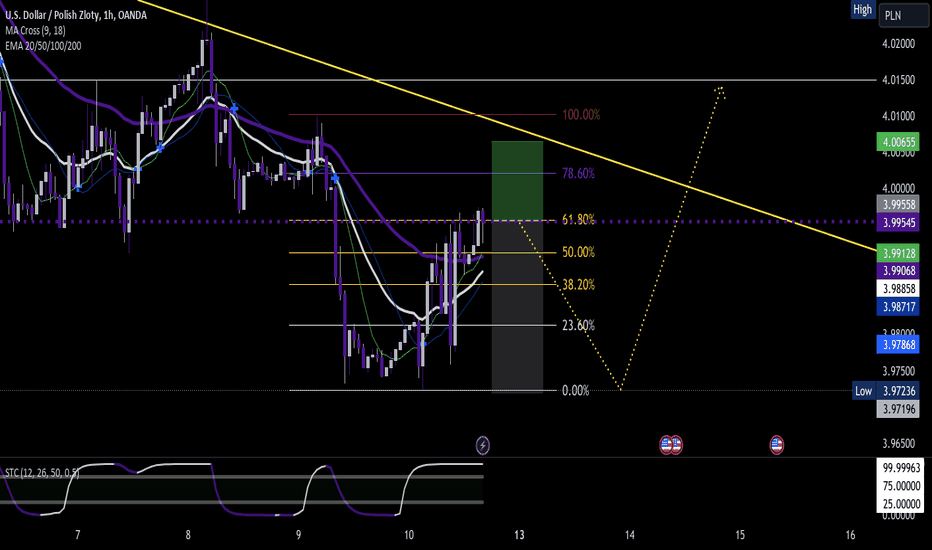
Task: Select the EMA 20/50/100/200 indicator label
Action: [x=43, y=46]
